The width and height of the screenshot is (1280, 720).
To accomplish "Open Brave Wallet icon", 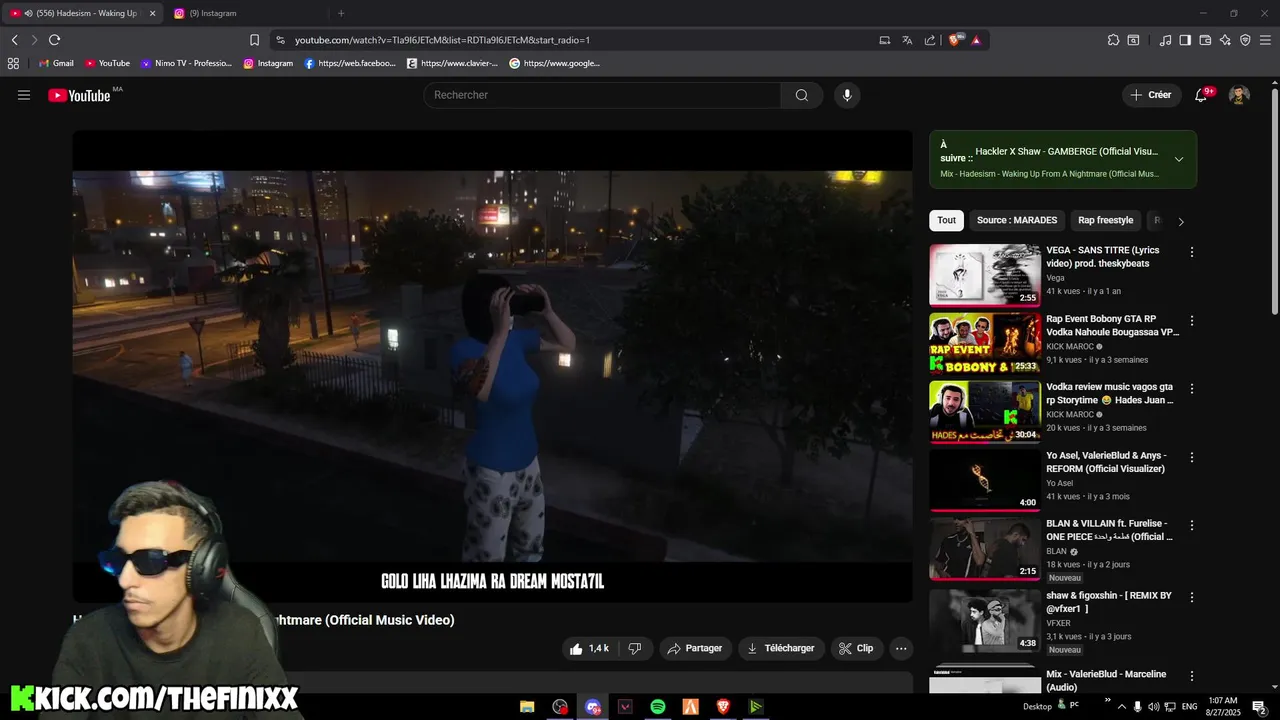I will coord(1205,40).
